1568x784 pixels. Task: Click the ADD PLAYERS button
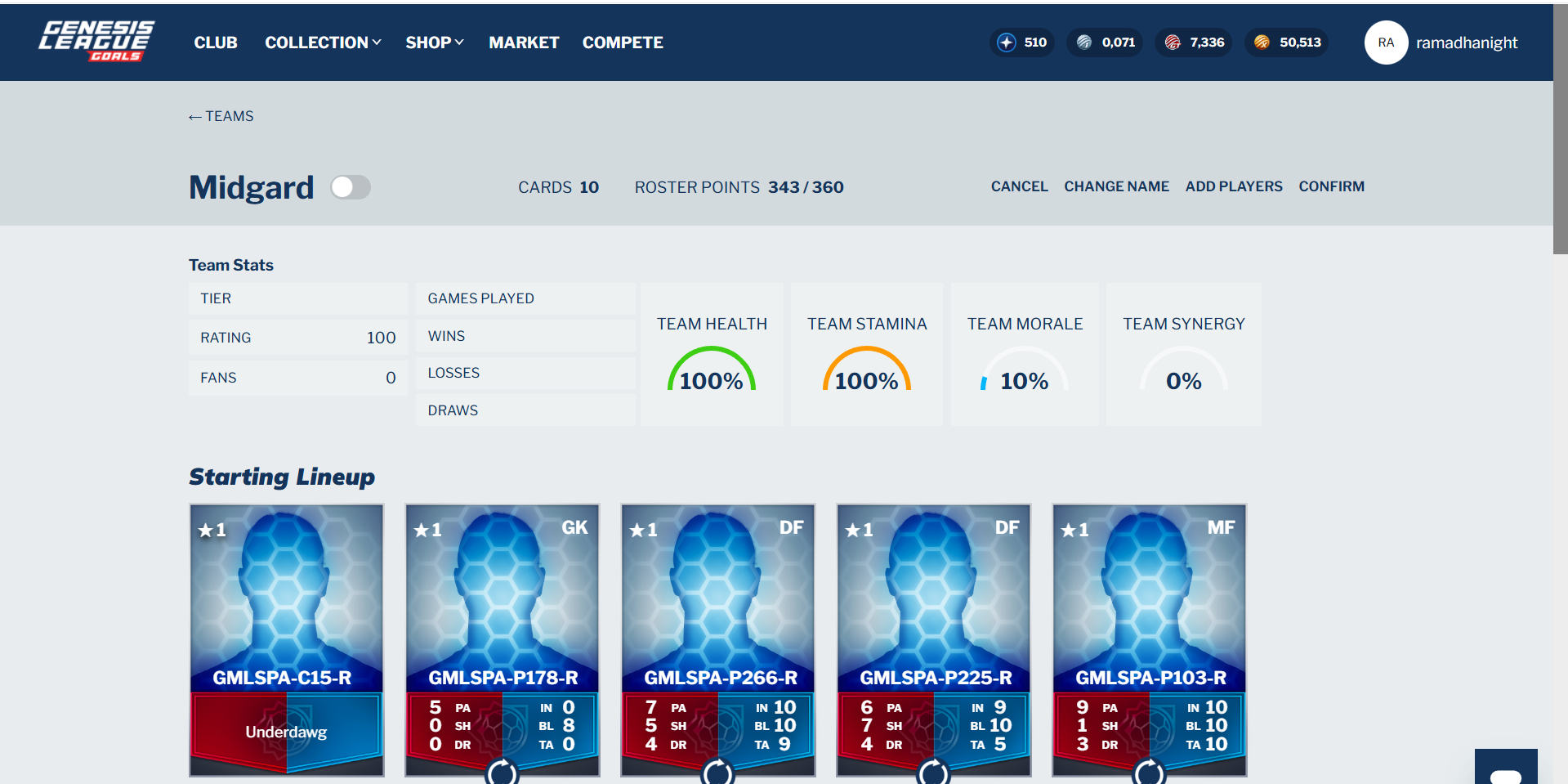pyautogui.click(x=1234, y=186)
